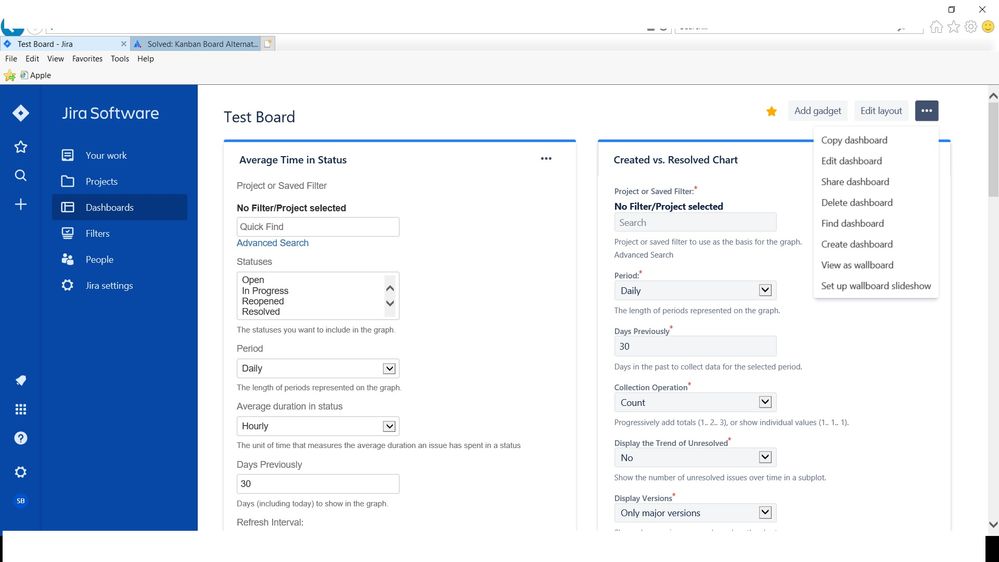The width and height of the screenshot is (999, 562).
Task: Click Advanced Search link in Average Time gadget
Action: click(273, 243)
